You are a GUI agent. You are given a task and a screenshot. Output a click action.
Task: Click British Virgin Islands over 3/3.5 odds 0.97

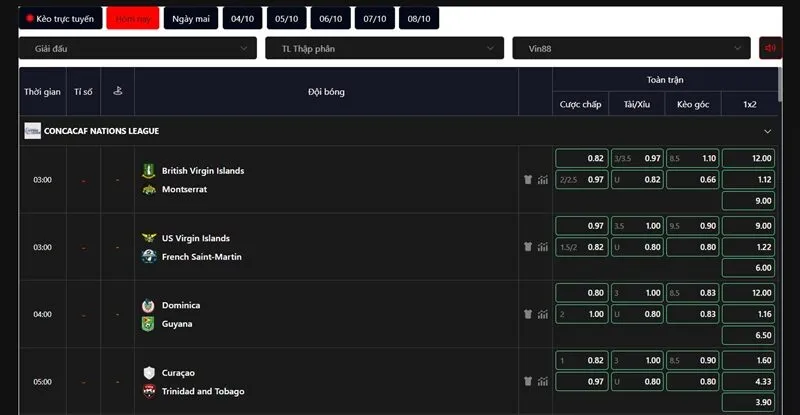click(x=637, y=158)
